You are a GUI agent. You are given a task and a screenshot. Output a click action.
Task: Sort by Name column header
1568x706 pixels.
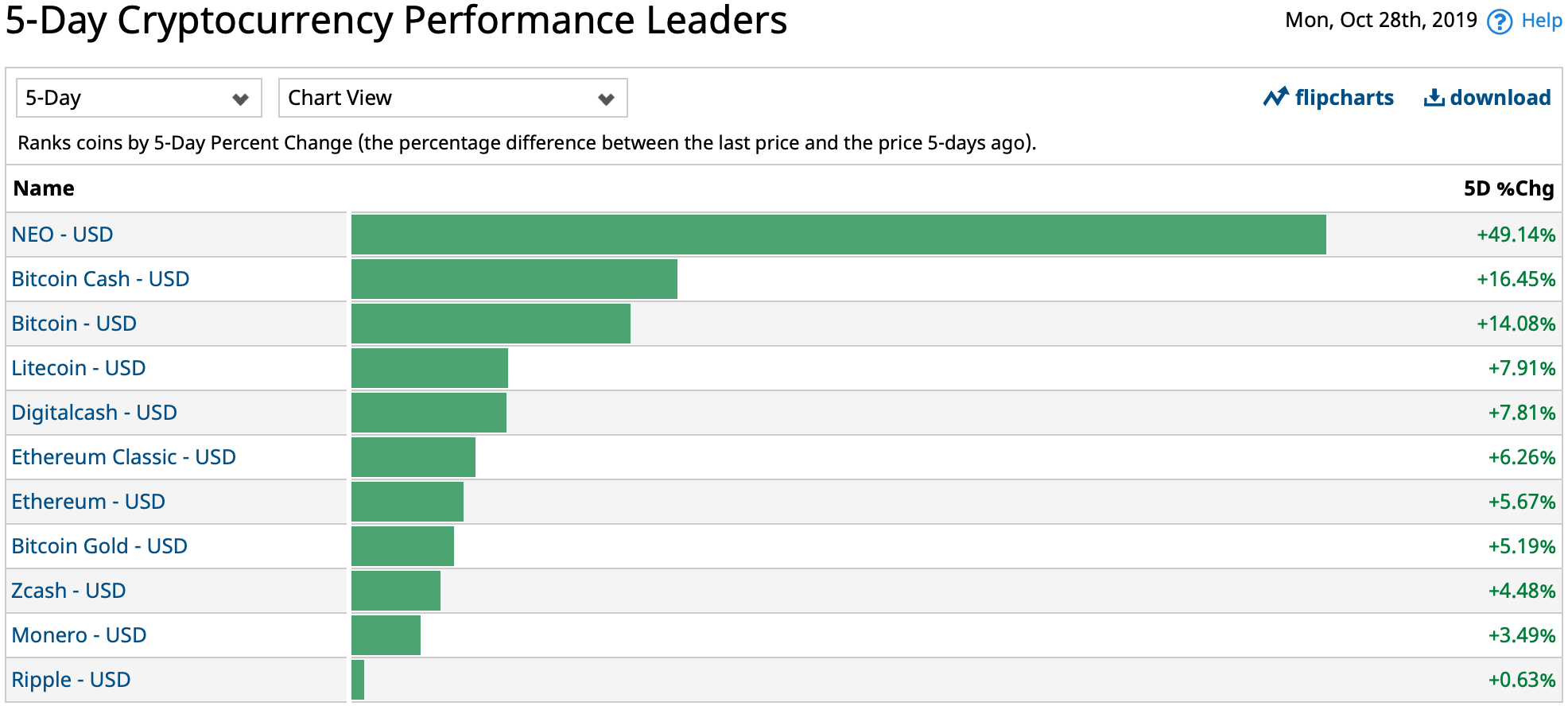[44, 188]
